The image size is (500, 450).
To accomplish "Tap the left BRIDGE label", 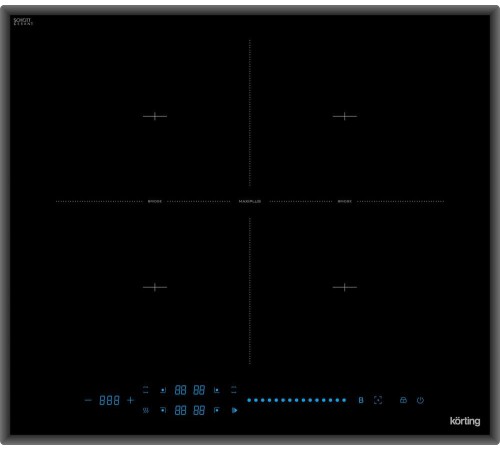I will pos(155,201).
